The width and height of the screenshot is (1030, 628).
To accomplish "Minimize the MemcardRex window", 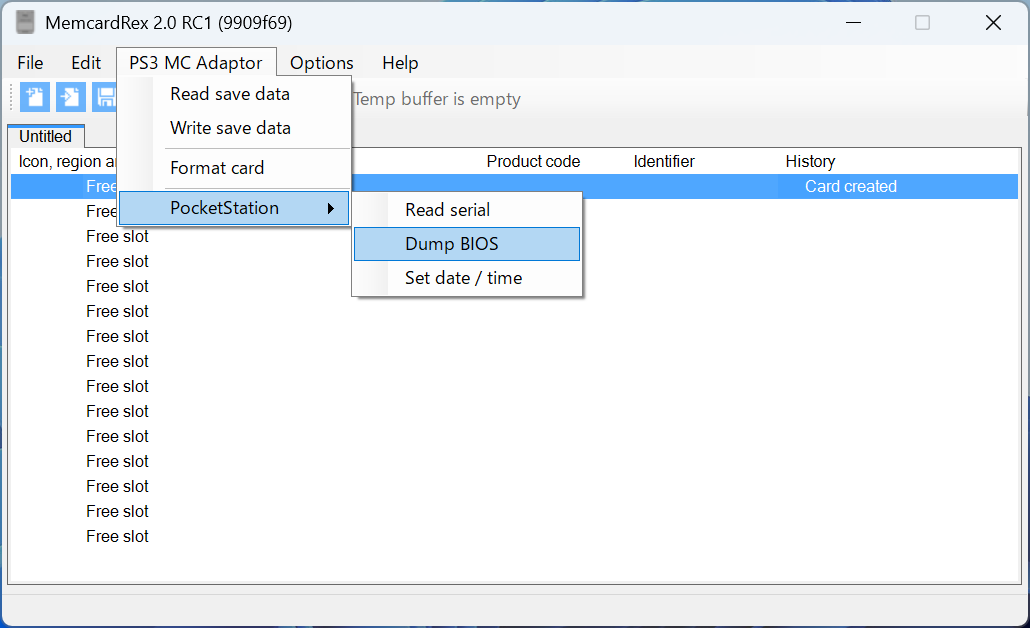I will (853, 23).
